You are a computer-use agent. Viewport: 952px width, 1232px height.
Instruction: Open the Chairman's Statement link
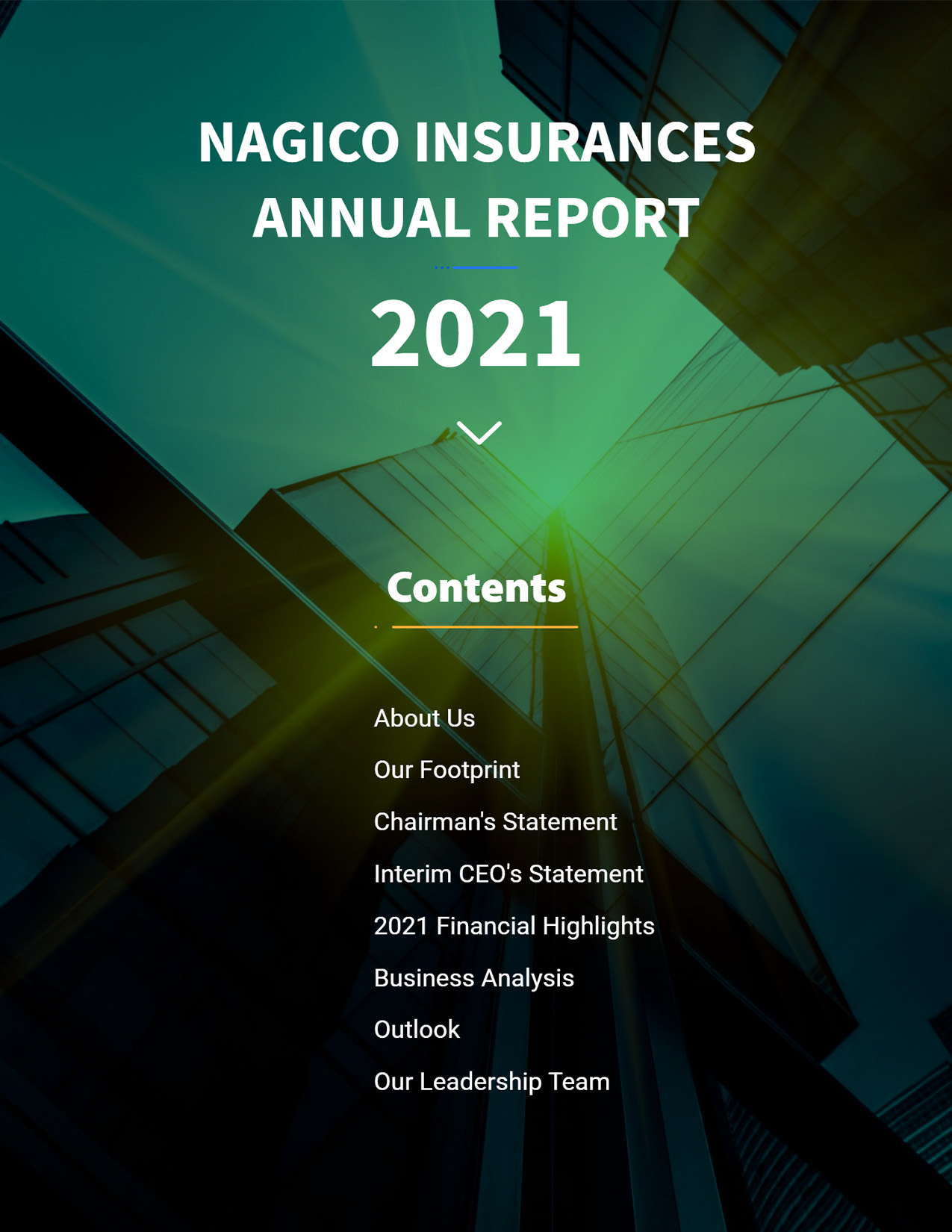[495, 822]
